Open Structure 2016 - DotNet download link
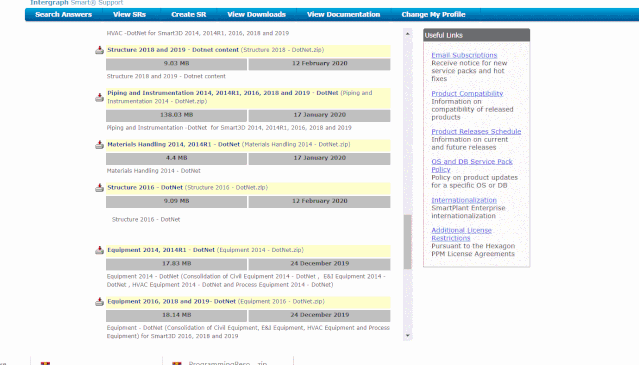 pos(145,187)
